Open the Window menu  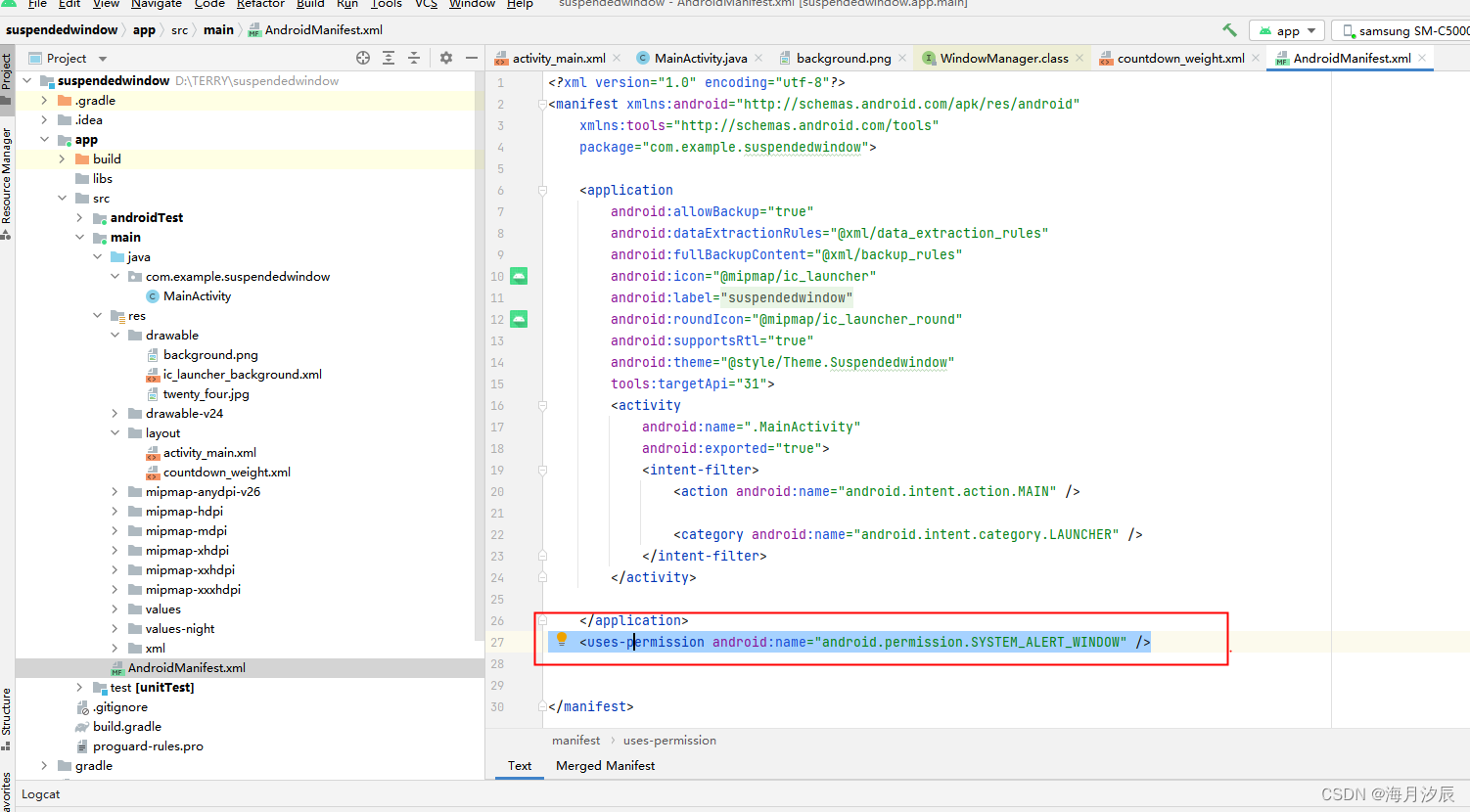pos(472,4)
